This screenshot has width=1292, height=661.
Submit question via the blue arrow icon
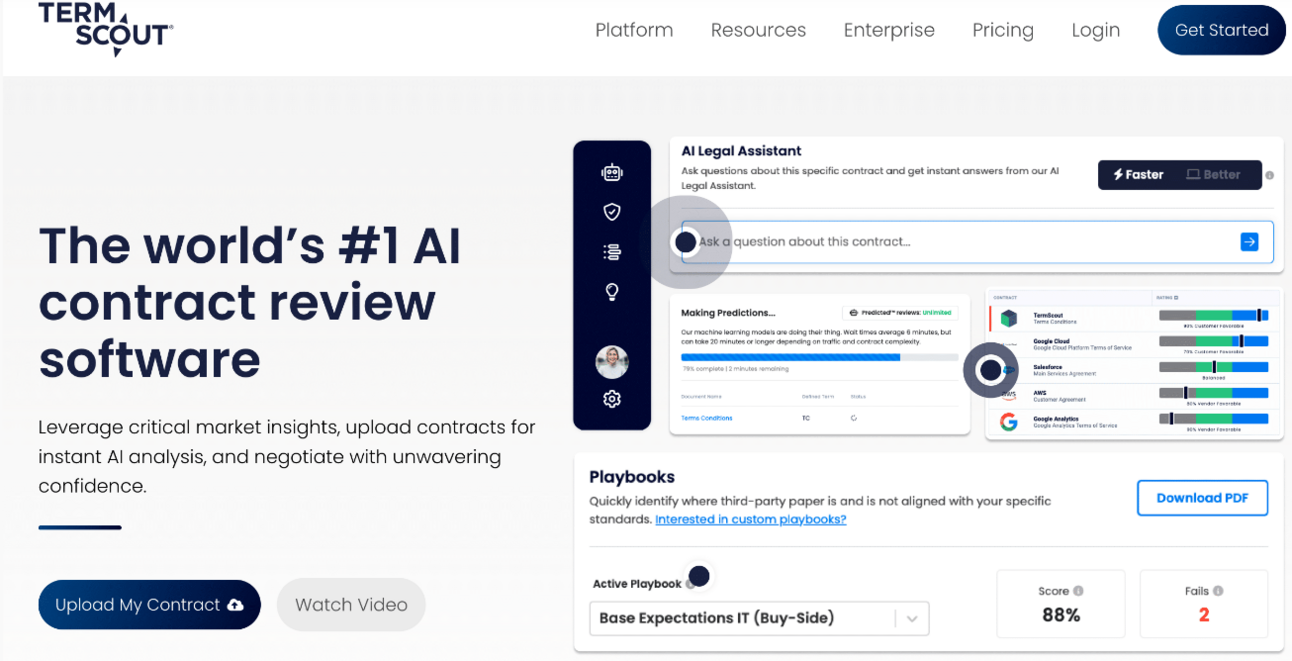point(1249,241)
